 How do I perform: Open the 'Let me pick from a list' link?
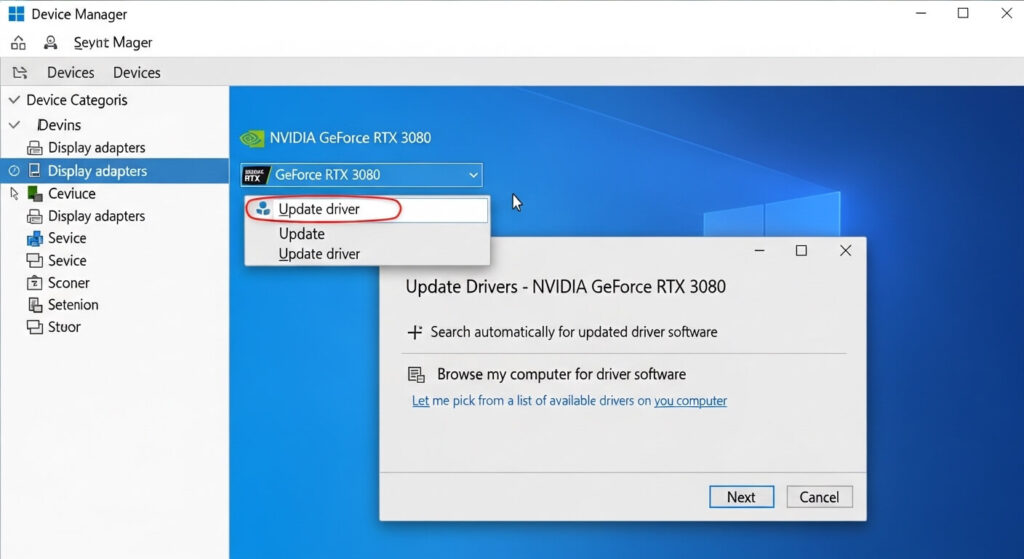pos(569,401)
